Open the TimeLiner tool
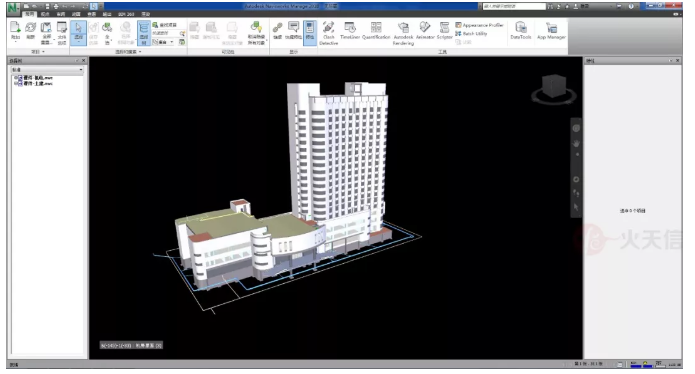The image size is (695, 374). pyautogui.click(x=350, y=31)
